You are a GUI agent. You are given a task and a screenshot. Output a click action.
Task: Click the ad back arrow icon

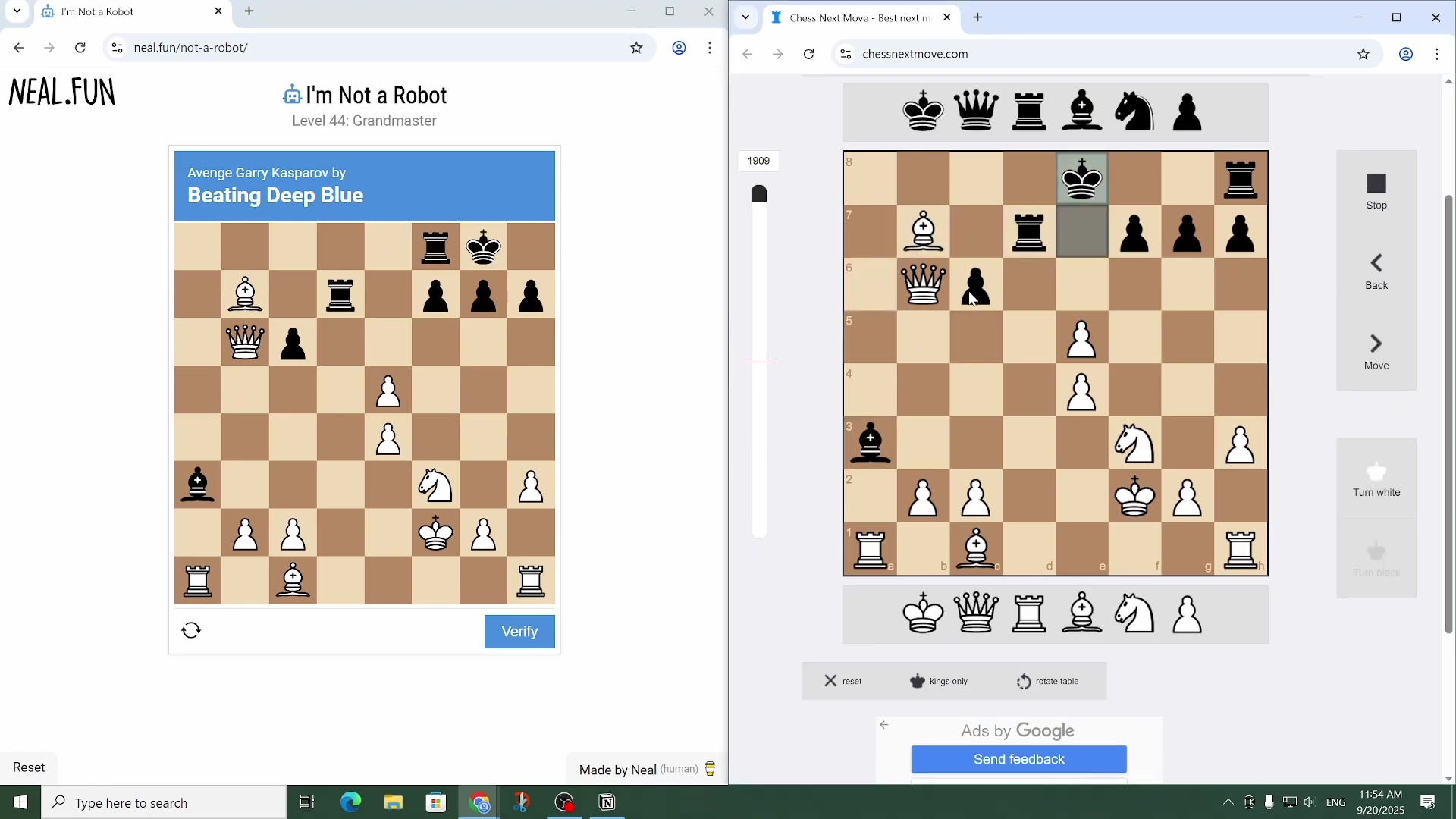tap(884, 725)
